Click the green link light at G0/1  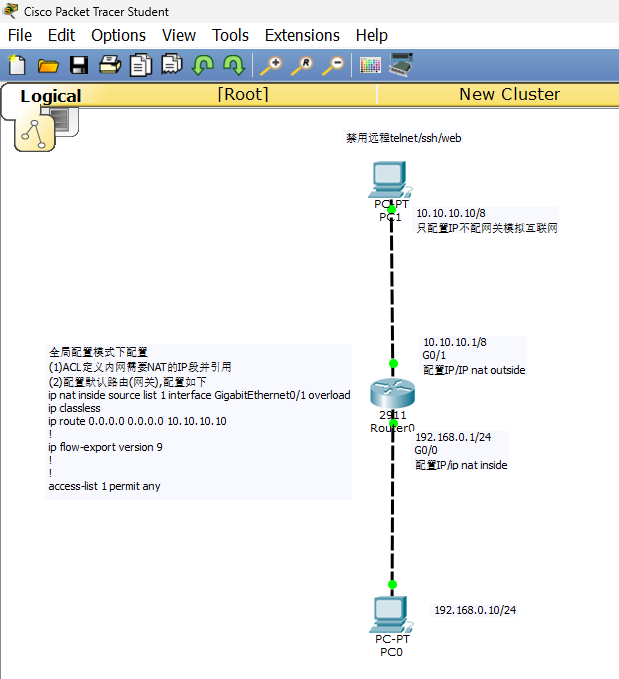click(393, 363)
